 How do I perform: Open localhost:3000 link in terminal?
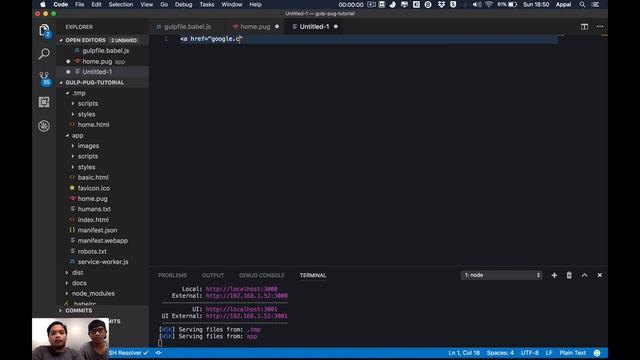pos(241,289)
